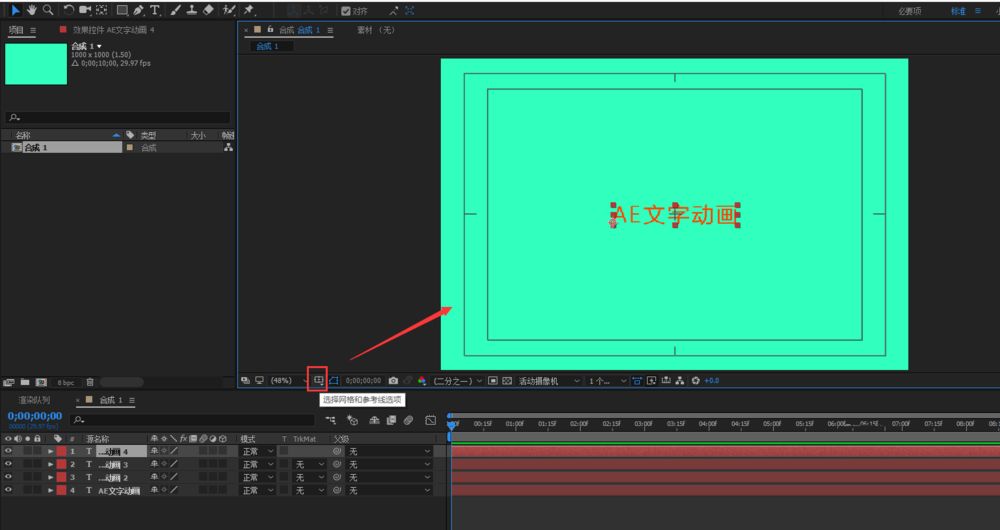
Task: Toggle always preview this view icon
Action: (246, 381)
